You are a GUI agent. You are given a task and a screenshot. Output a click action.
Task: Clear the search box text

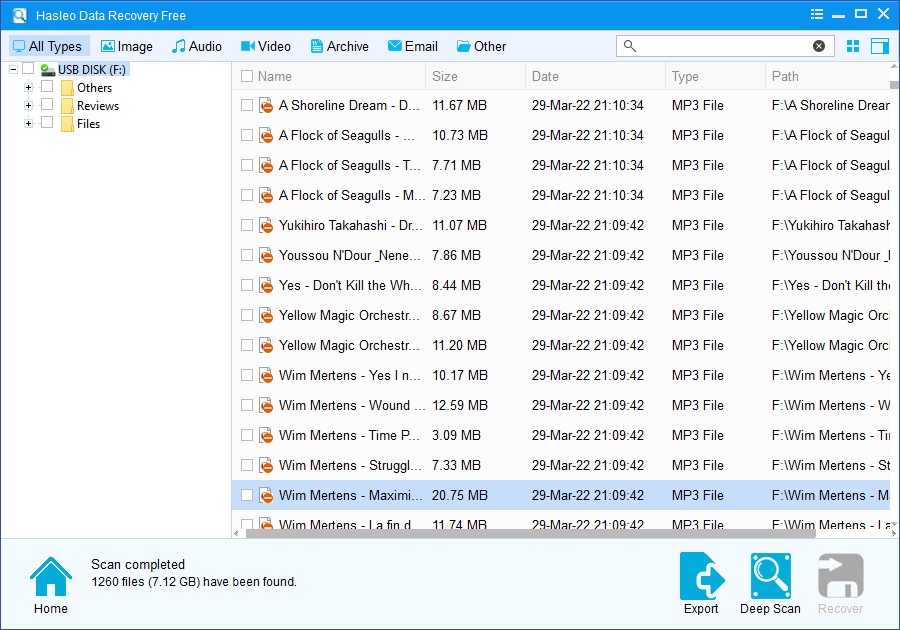[x=819, y=46]
